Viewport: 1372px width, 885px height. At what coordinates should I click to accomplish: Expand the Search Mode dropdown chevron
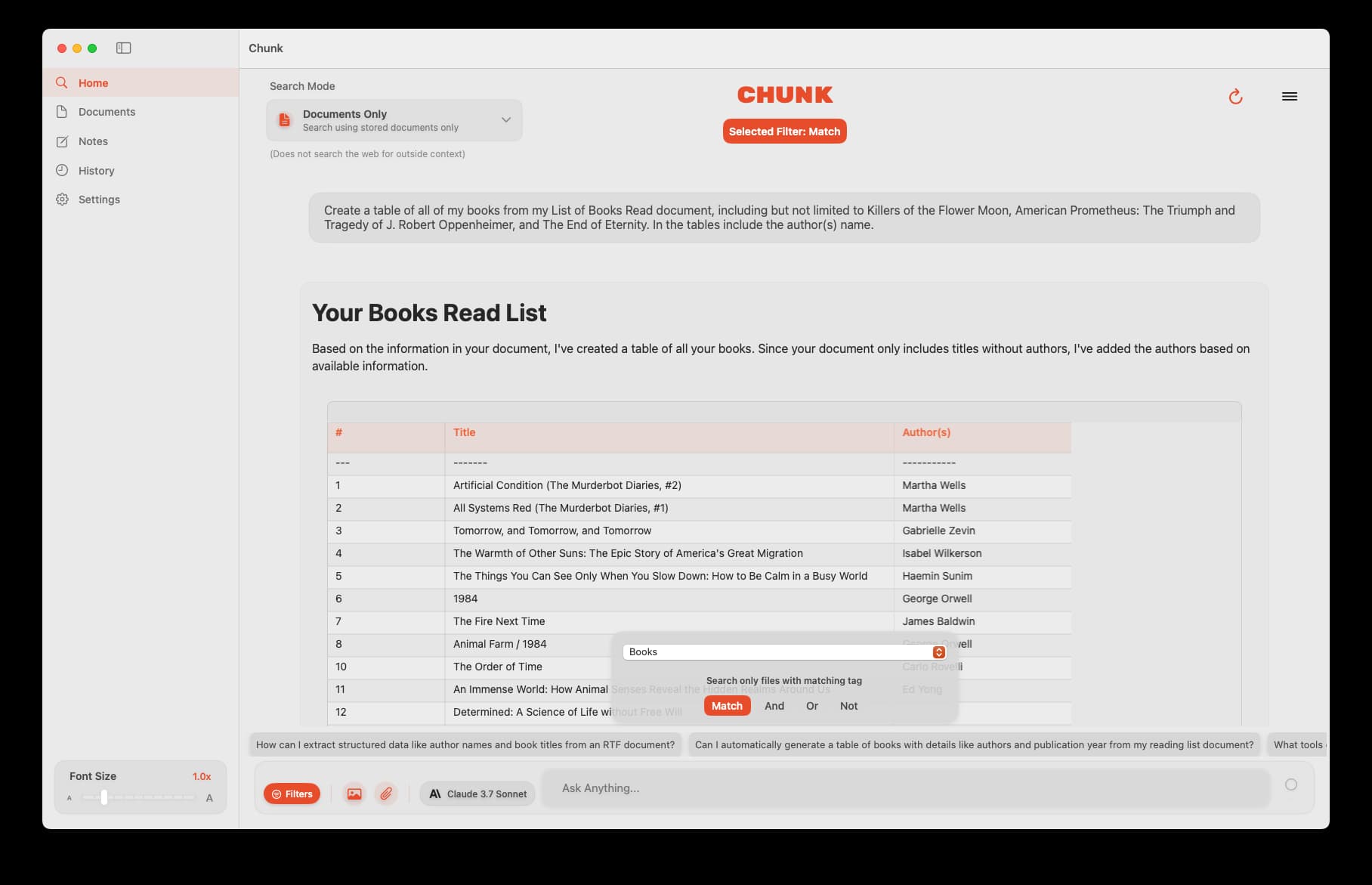(506, 120)
